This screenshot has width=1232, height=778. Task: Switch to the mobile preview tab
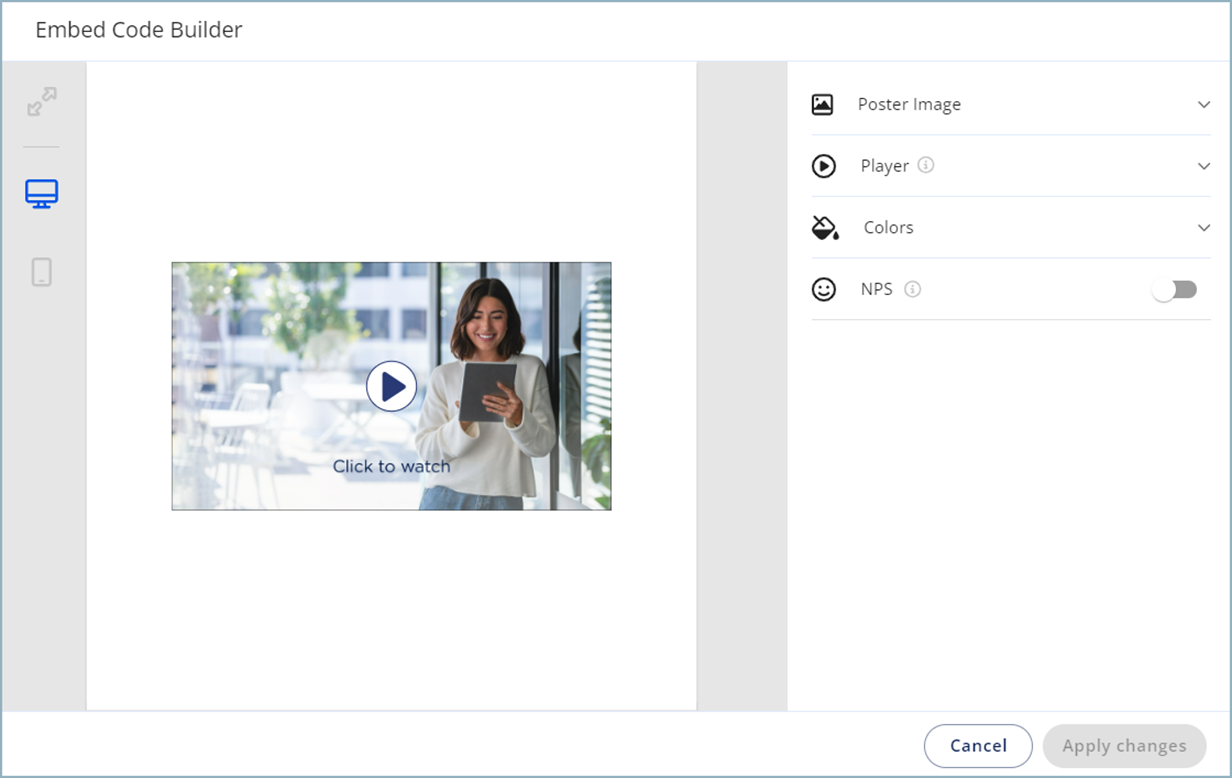pyautogui.click(x=41, y=271)
